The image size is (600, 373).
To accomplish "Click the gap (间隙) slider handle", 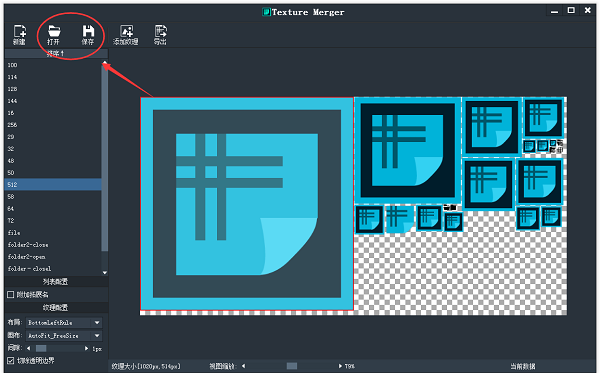I will 41,349.
